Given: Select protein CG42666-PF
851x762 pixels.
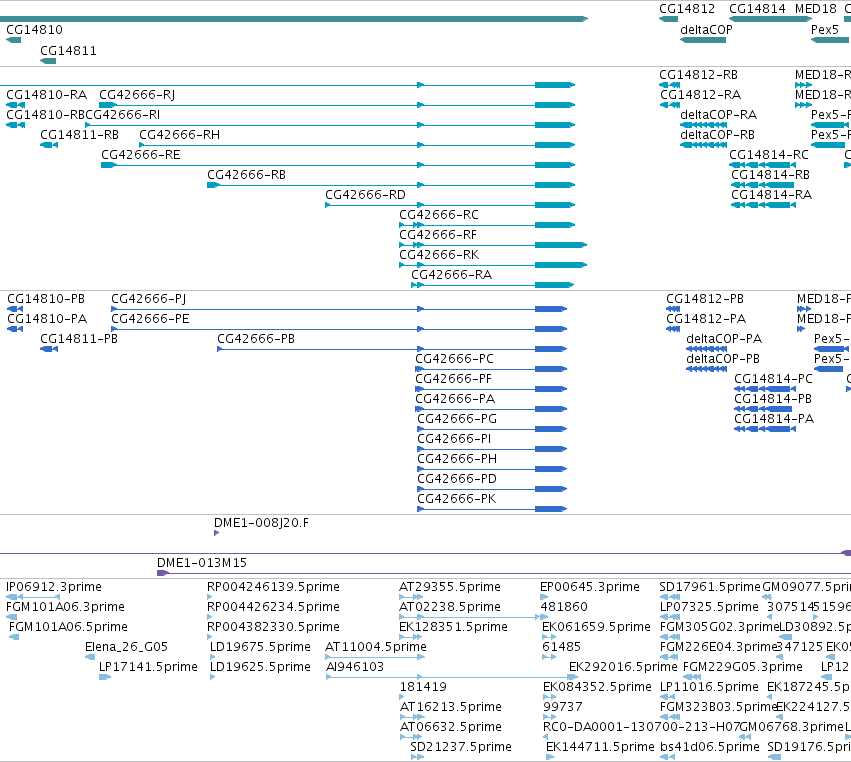Looking at the screenshot, I should point(454,379).
